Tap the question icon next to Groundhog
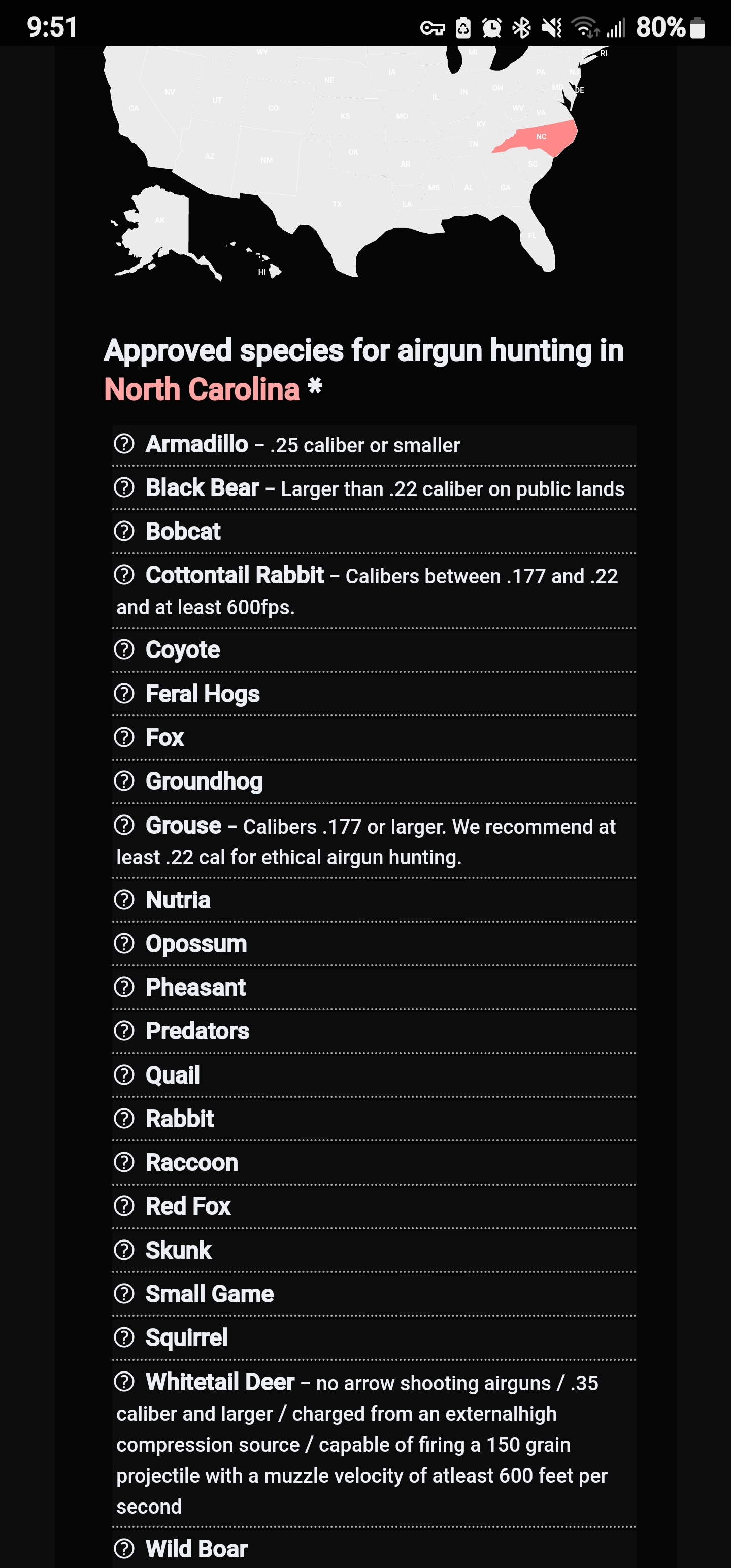The image size is (731, 1568). click(x=124, y=781)
